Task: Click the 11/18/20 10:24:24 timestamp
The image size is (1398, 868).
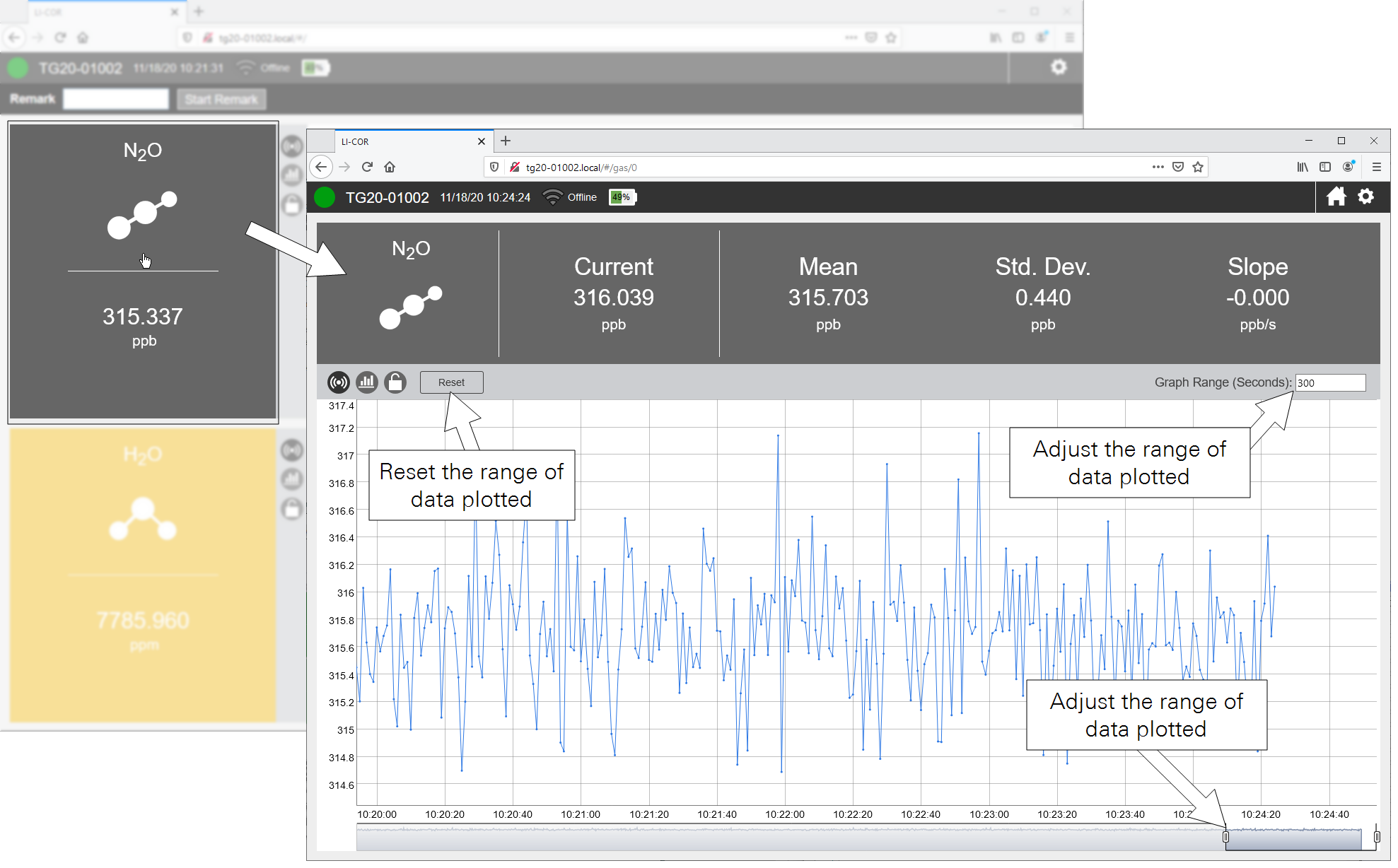Action: tap(485, 198)
